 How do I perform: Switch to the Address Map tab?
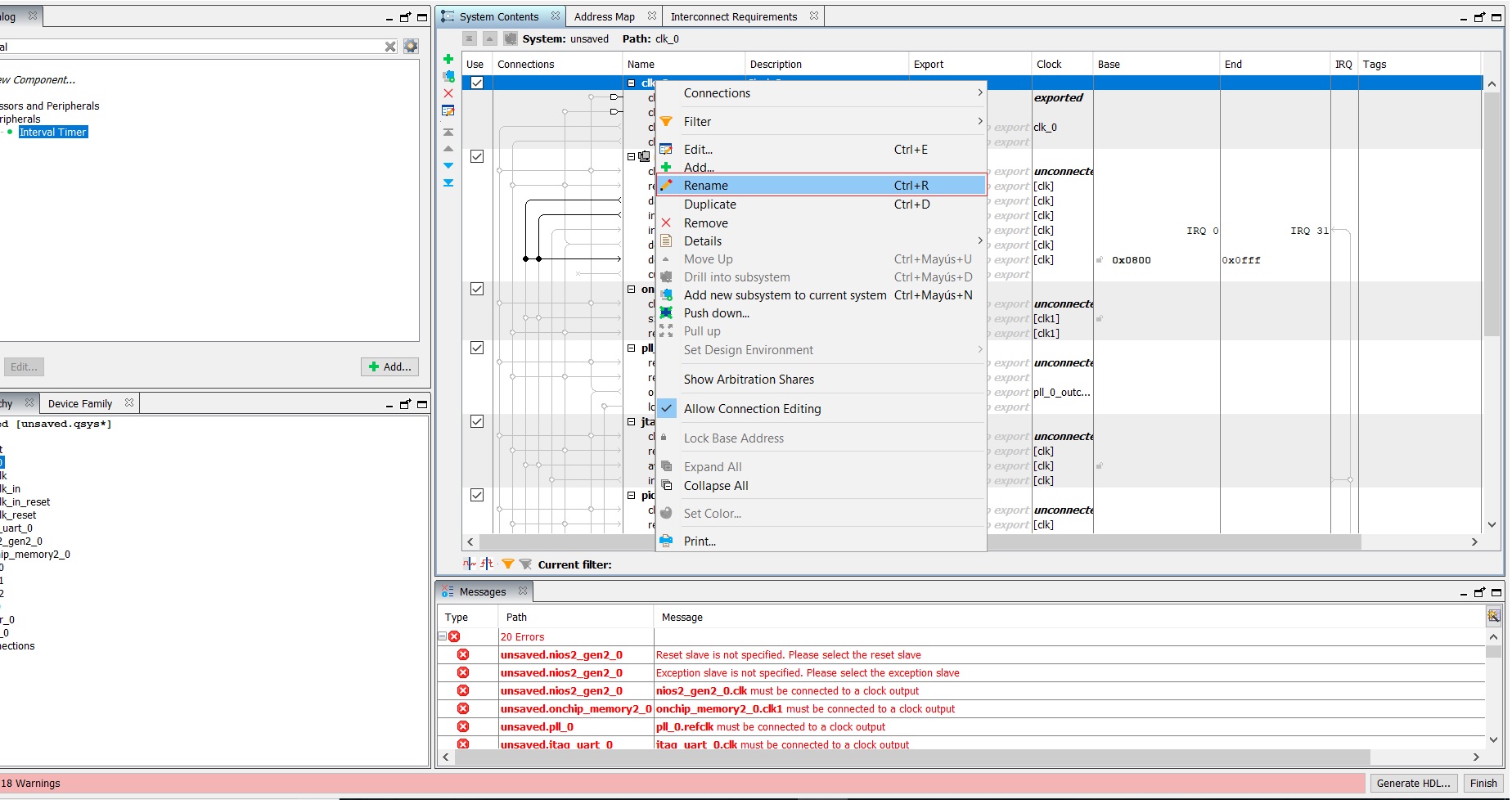click(x=604, y=16)
